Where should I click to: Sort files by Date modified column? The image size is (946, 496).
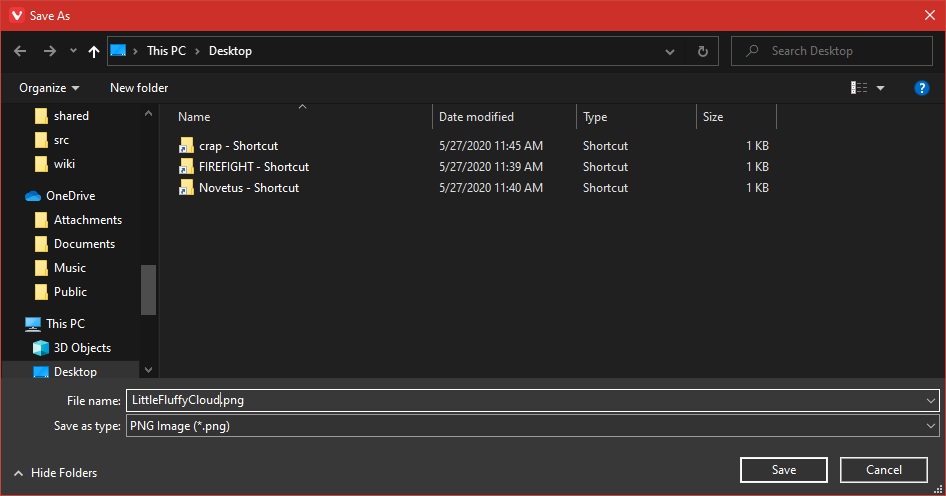pyautogui.click(x=476, y=117)
